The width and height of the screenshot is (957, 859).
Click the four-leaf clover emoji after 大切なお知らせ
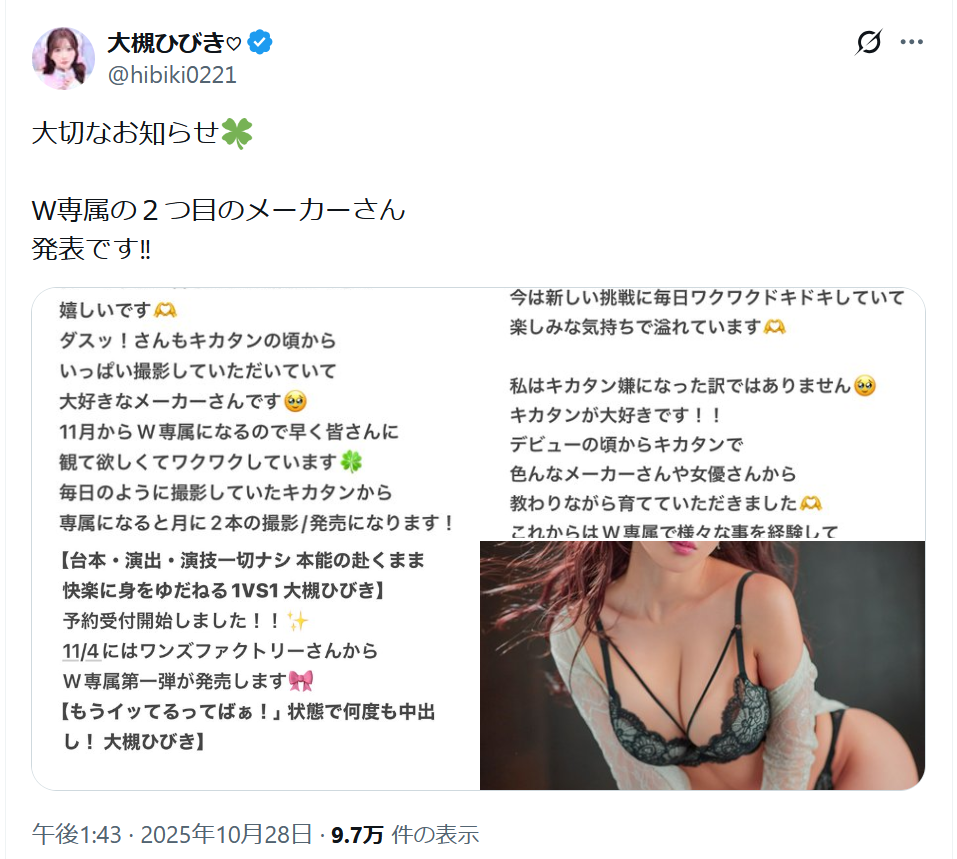(x=236, y=133)
